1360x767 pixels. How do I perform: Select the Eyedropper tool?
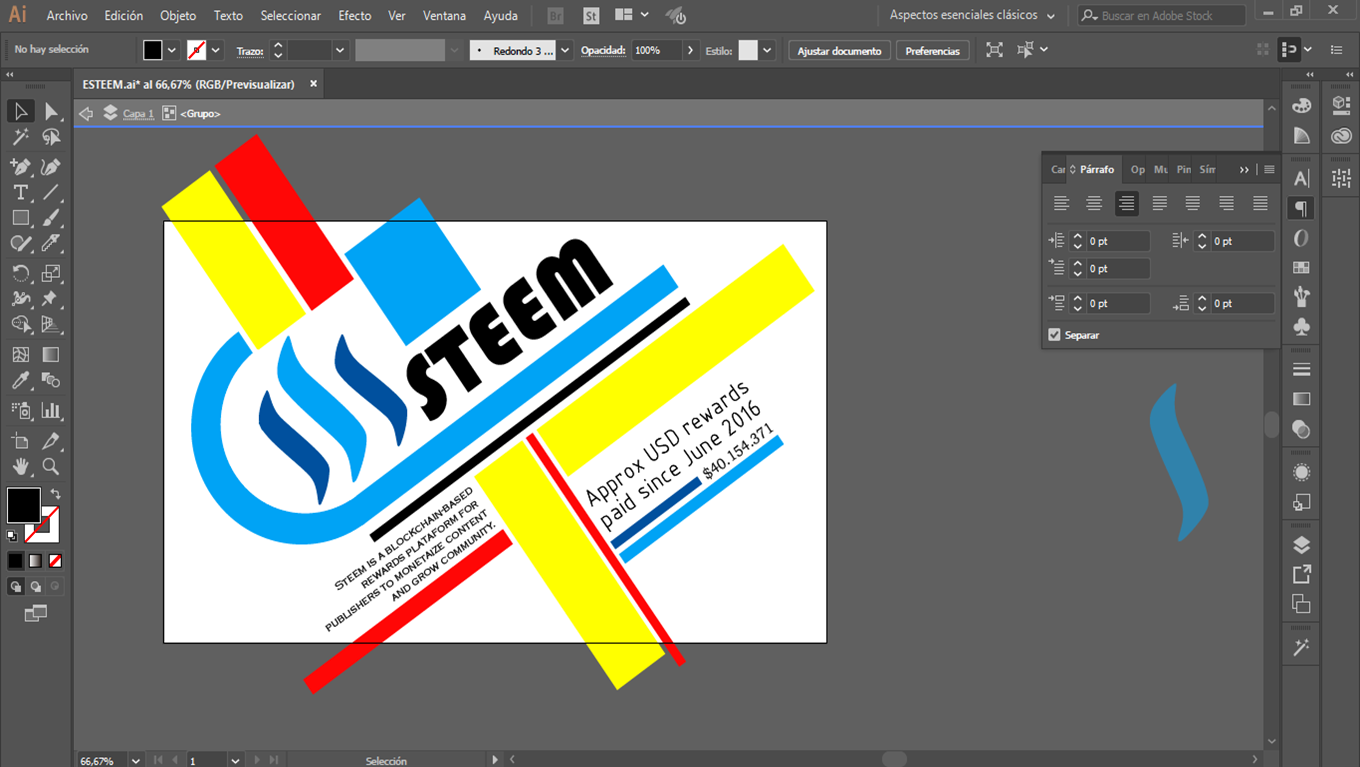point(20,381)
